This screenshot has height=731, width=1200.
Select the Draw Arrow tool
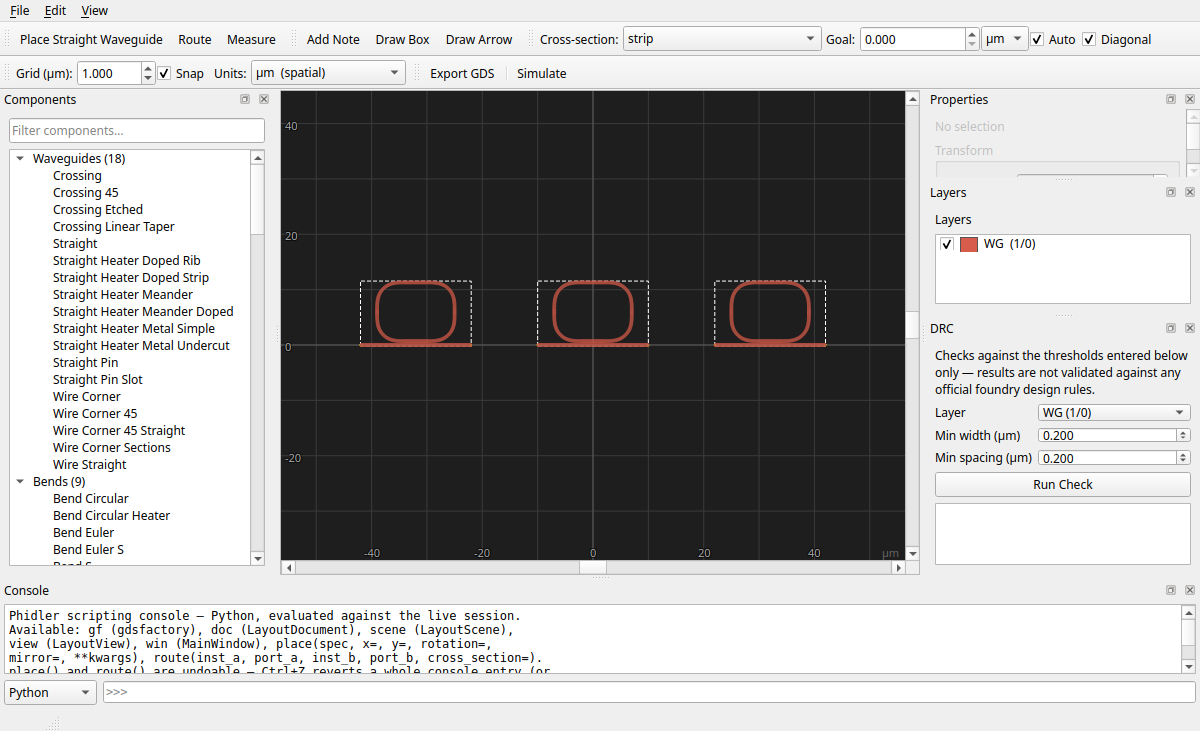pos(479,39)
